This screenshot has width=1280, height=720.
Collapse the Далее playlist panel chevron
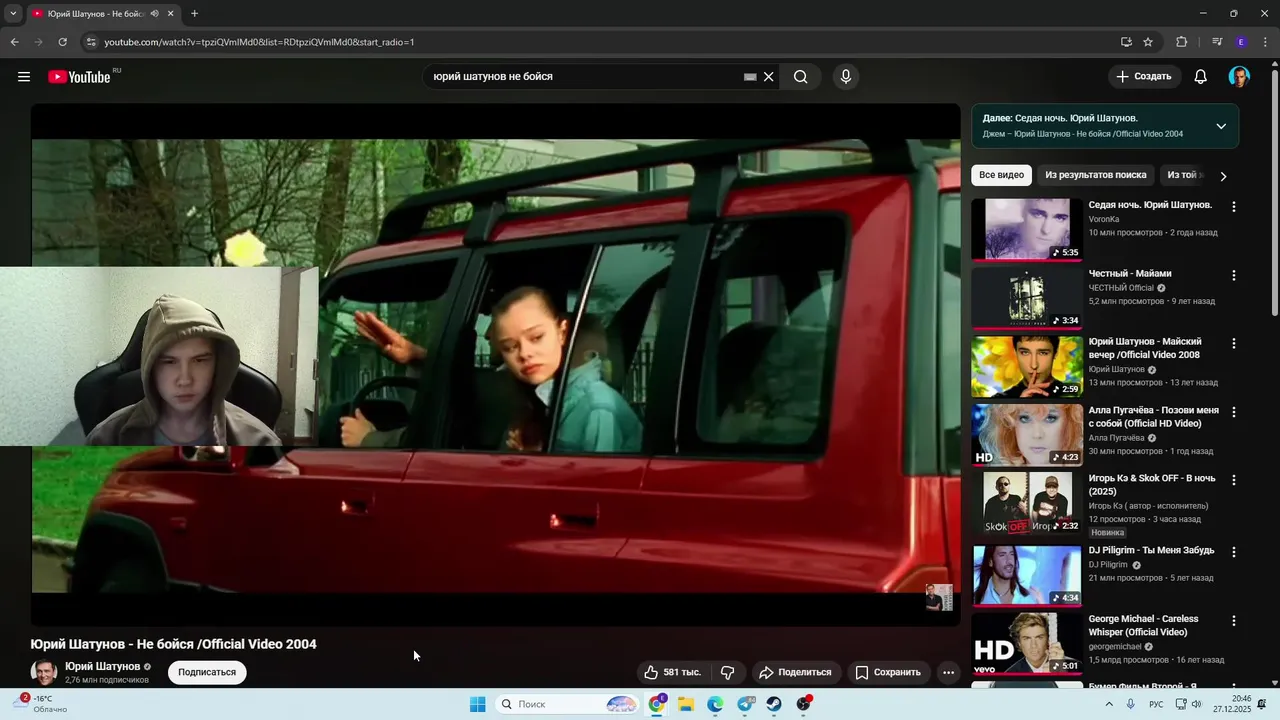pyautogui.click(x=1221, y=126)
